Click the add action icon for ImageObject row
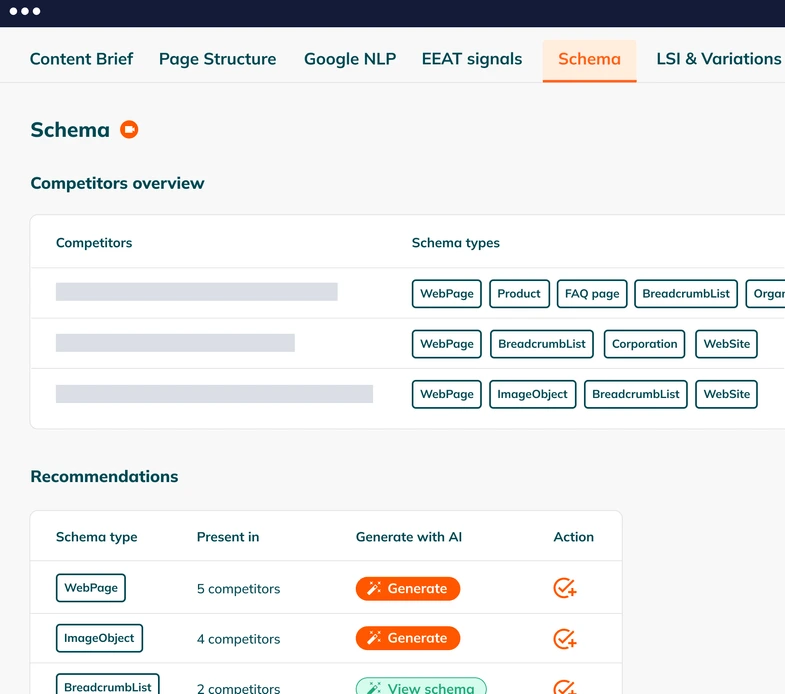This screenshot has height=694, width=785. point(565,638)
